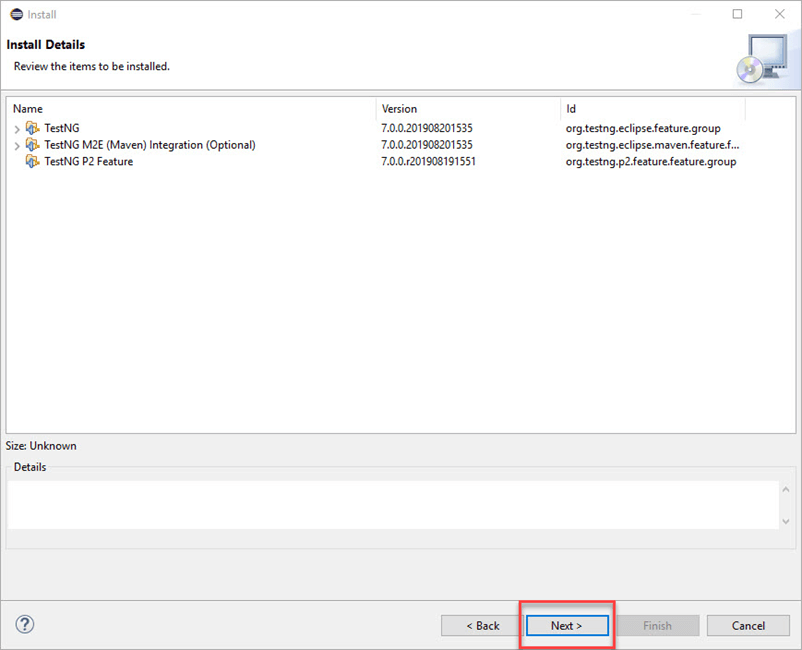
Task: Click the TestNG P2 Feature icon
Action: point(33,161)
